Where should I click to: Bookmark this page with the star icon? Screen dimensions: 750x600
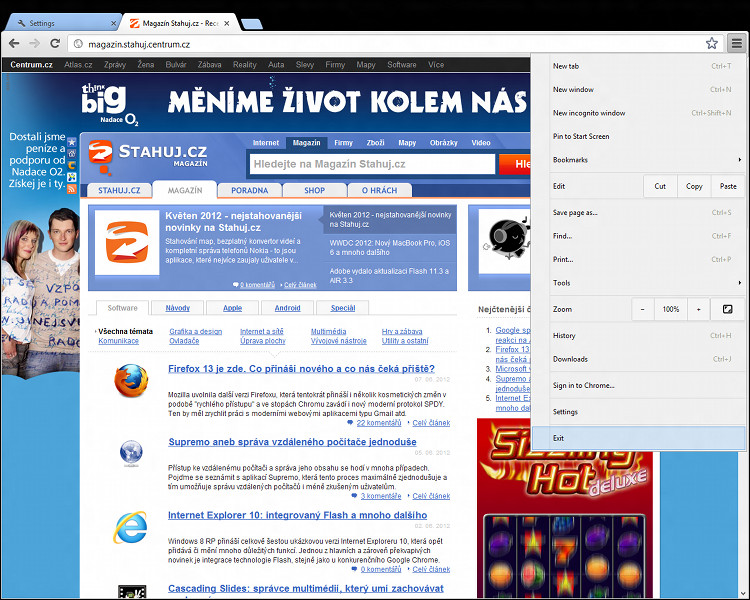[712, 44]
